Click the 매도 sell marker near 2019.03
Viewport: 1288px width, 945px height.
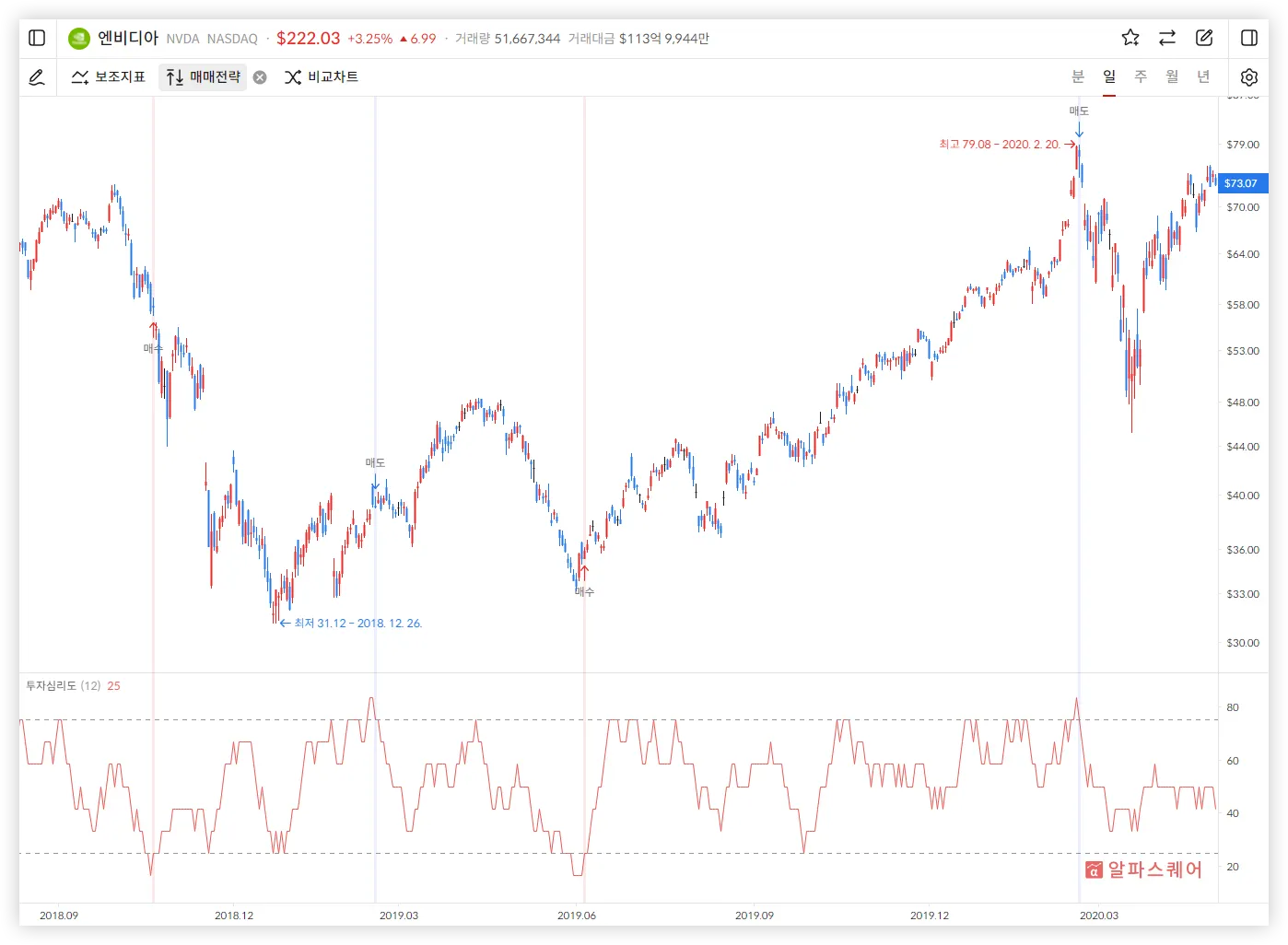click(x=375, y=462)
